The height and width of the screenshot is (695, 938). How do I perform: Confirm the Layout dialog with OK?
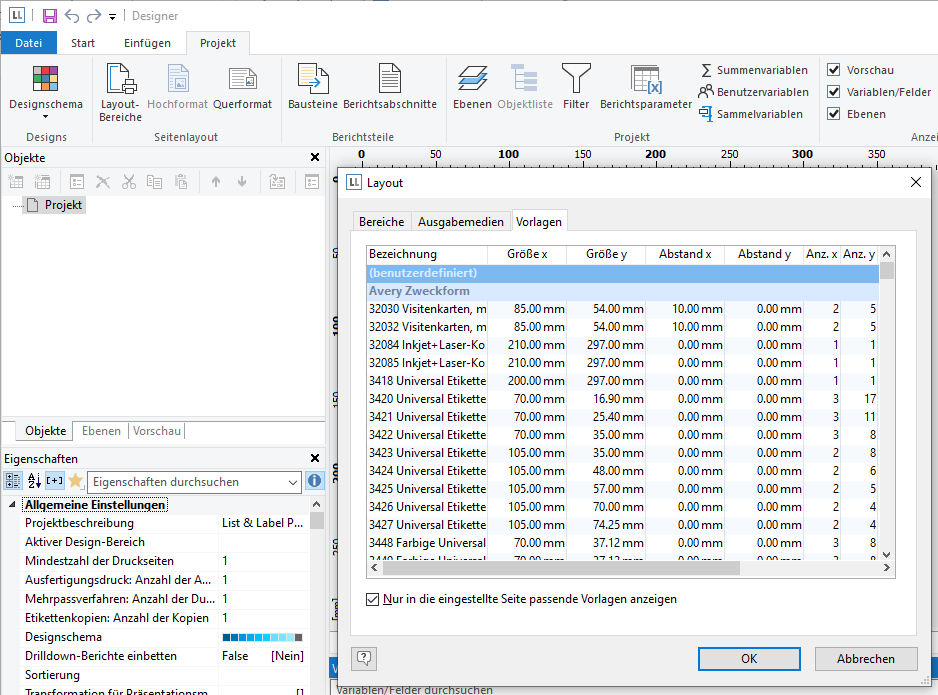[x=749, y=658]
